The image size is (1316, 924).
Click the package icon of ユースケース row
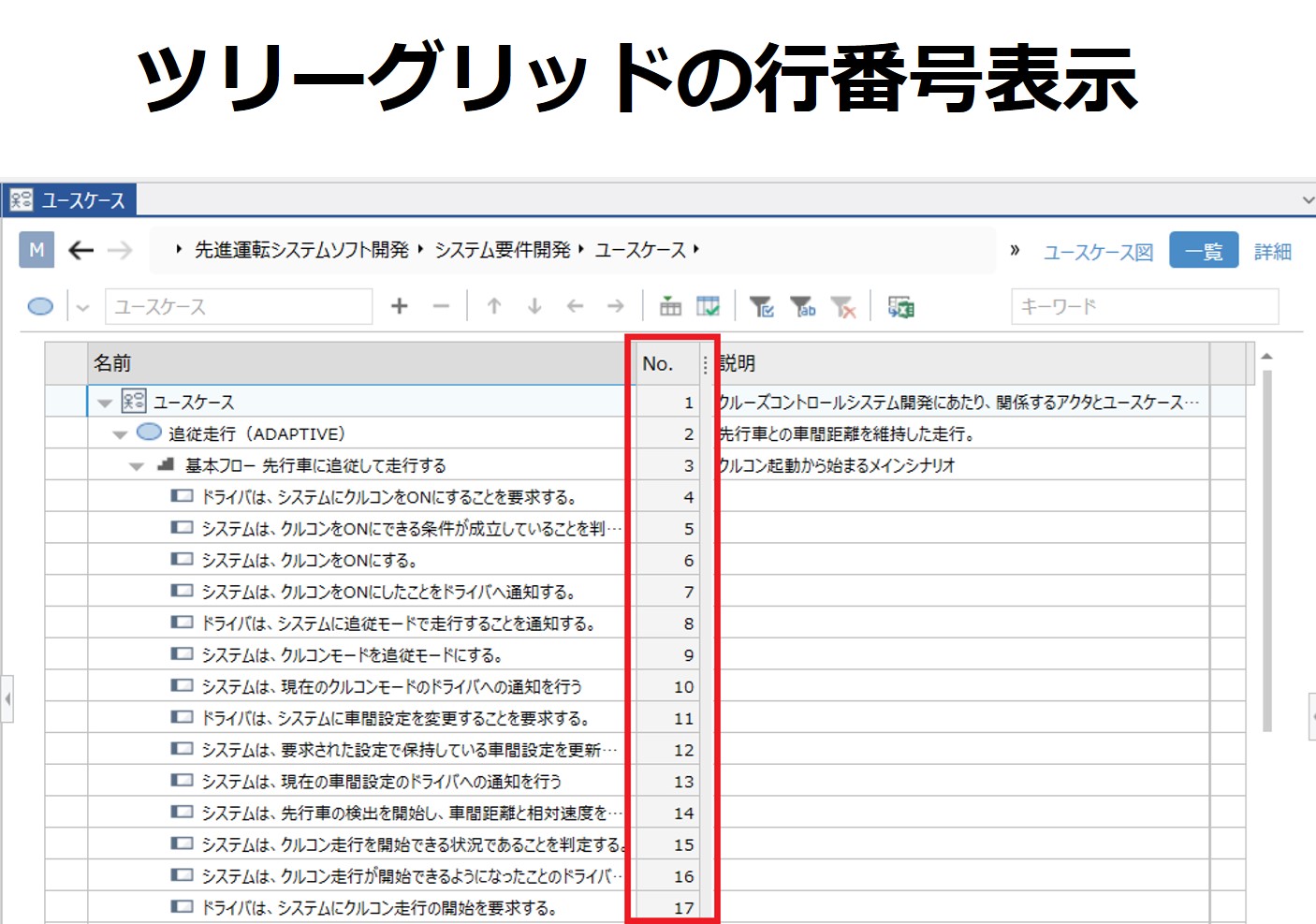(134, 401)
